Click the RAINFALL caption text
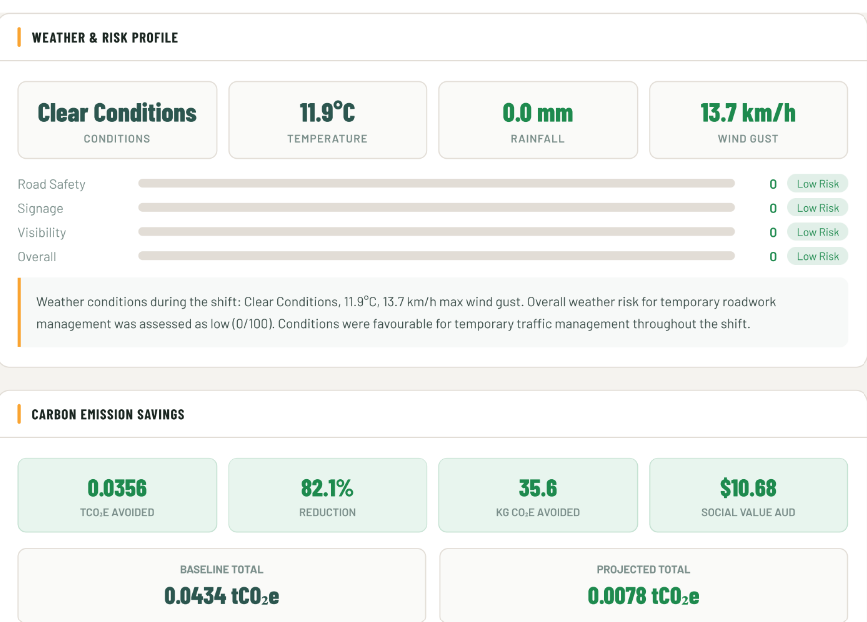The height and width of the screenshot is (622, 867). click(x=537, y=139)
